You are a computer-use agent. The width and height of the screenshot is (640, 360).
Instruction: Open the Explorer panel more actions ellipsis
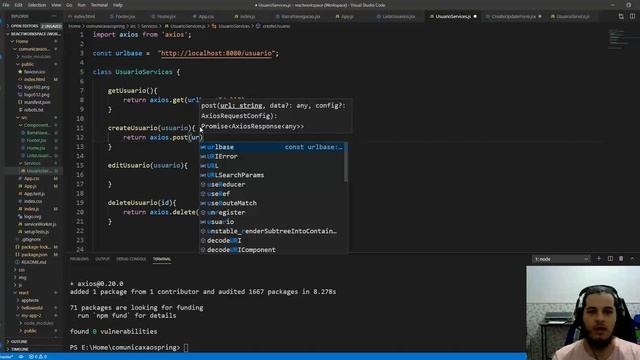tap(54, 16)
